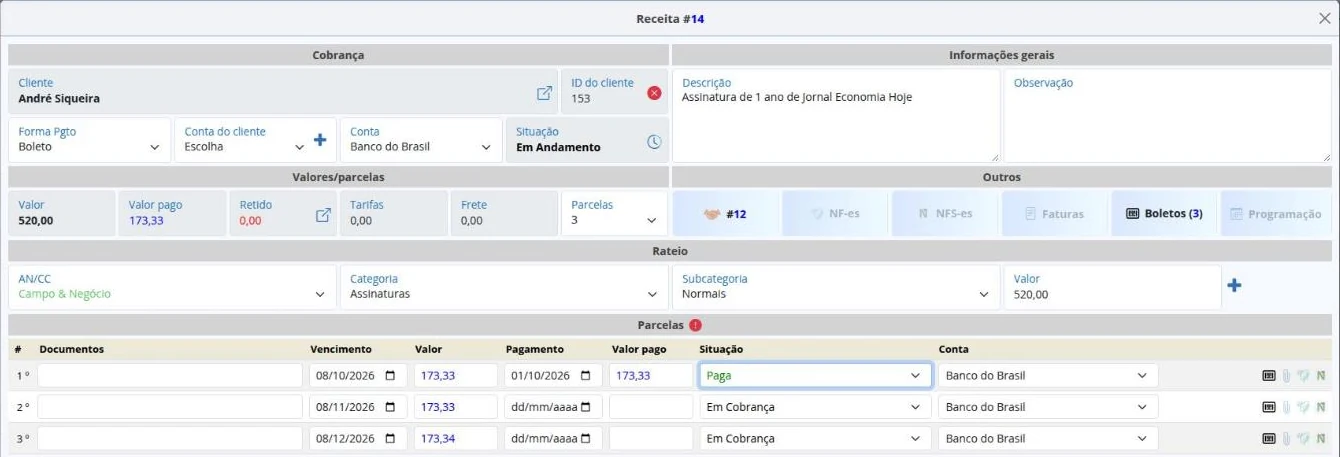The width and height of the screenshot is (1340, 457).
Task: Click the NFS-es button in Outros
Action: click(x=945, y=213)
